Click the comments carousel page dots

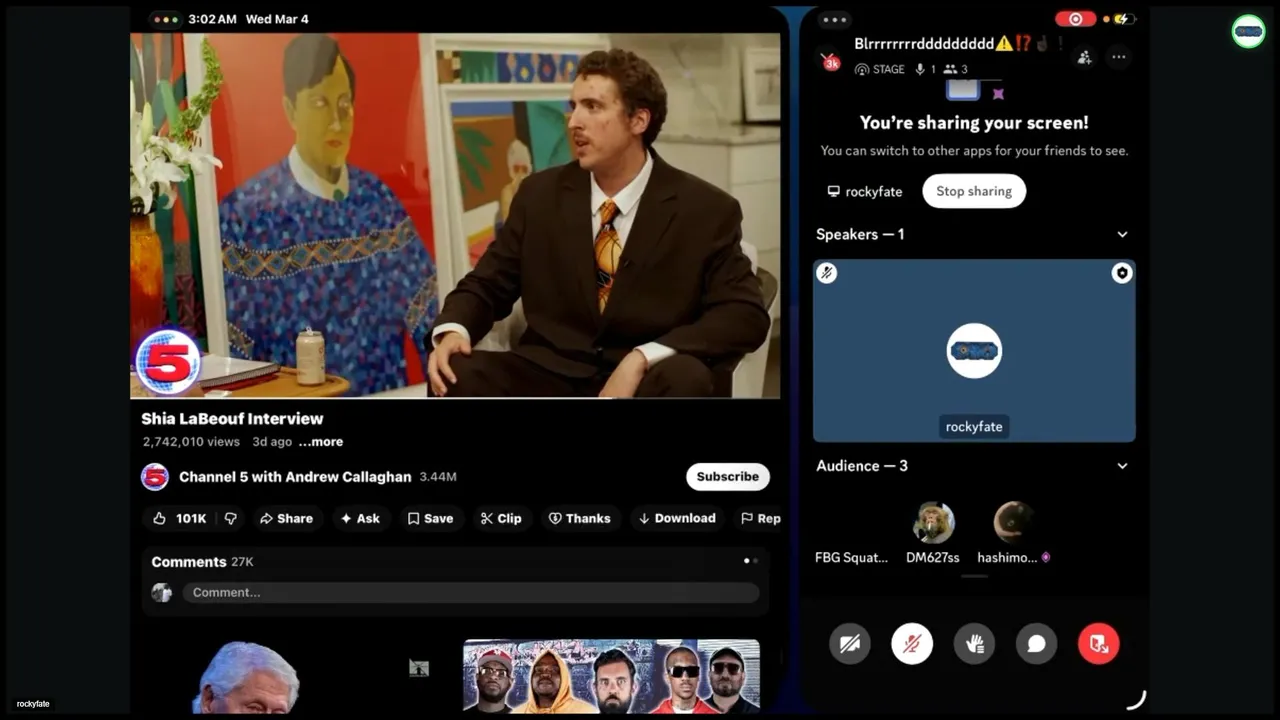pos(751,561)
